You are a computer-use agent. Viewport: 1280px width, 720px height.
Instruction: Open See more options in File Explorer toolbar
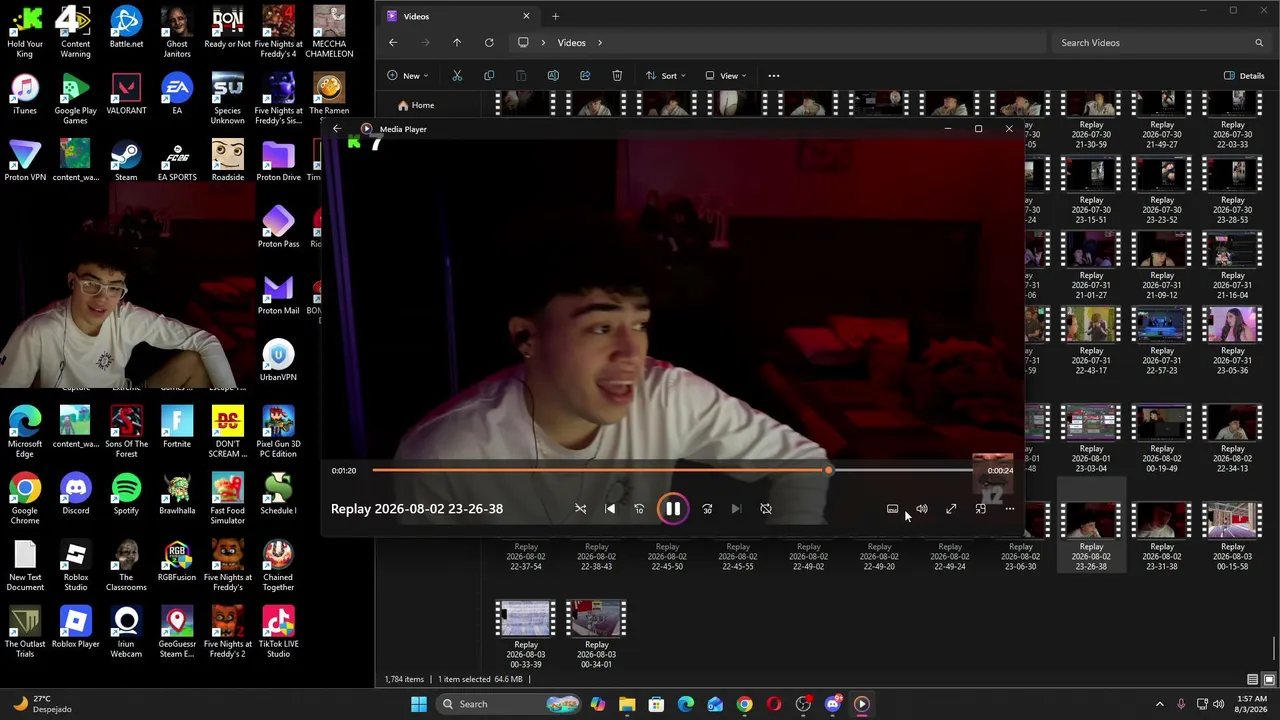pos(773,76)
